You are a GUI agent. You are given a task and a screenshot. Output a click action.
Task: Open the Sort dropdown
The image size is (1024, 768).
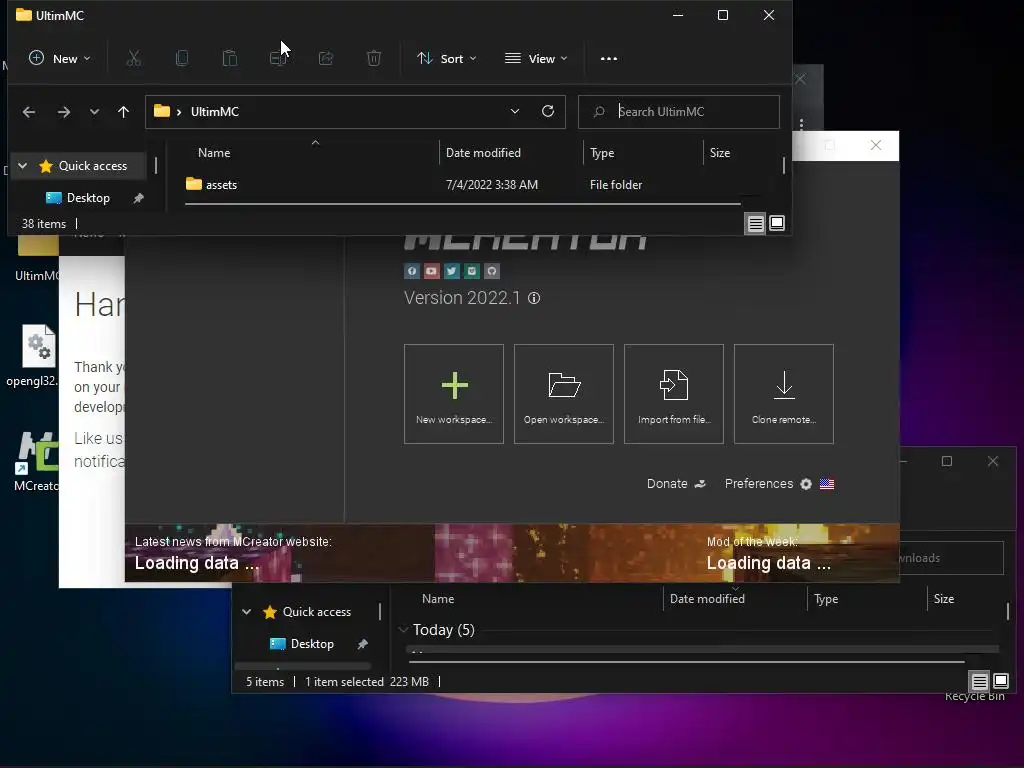click(x=447, y=59)
